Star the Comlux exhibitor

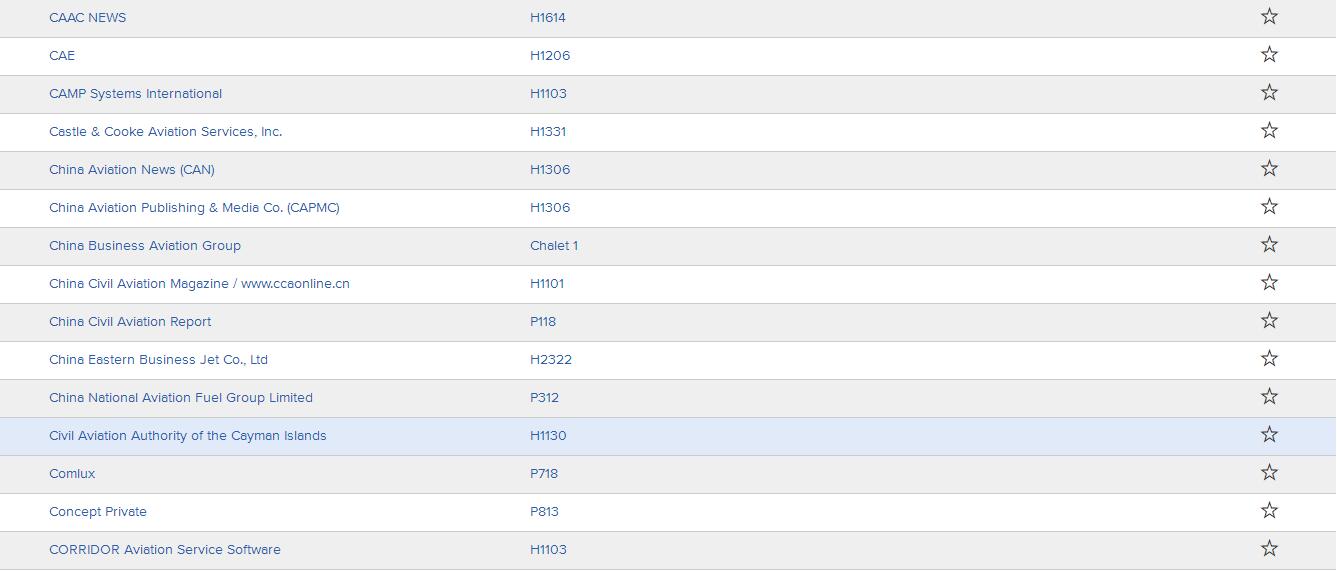(x=1269, y=472)
